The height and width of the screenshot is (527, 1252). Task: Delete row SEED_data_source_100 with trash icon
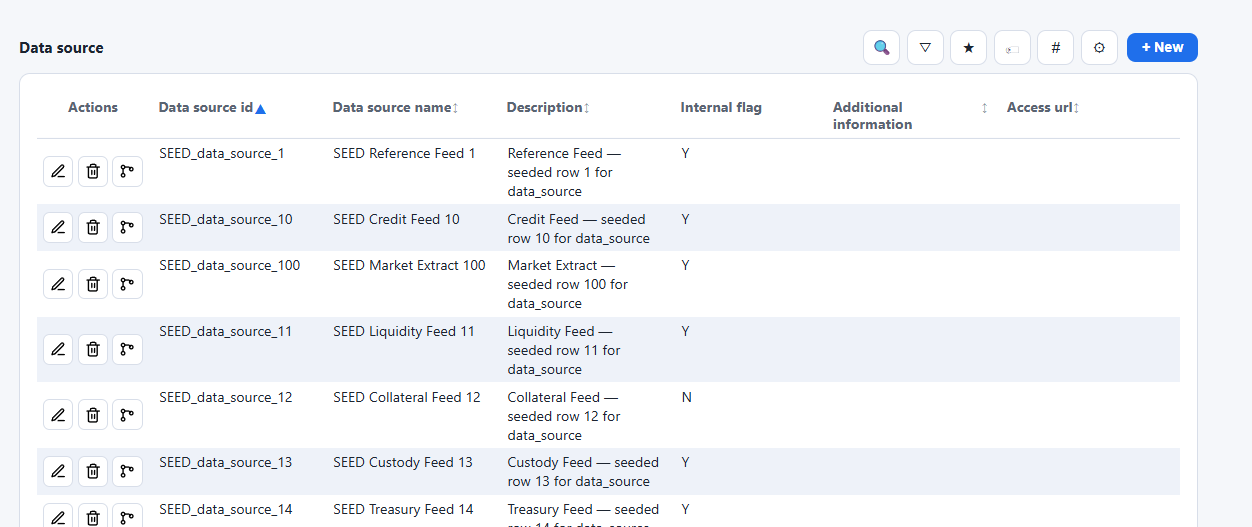tap(93, 284)
